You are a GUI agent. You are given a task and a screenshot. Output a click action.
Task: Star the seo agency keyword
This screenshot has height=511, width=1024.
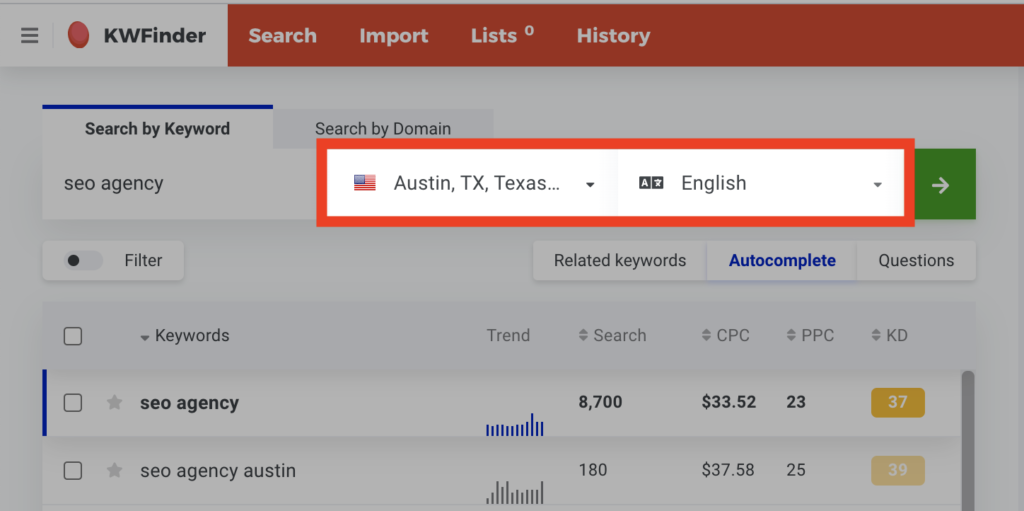114,403
